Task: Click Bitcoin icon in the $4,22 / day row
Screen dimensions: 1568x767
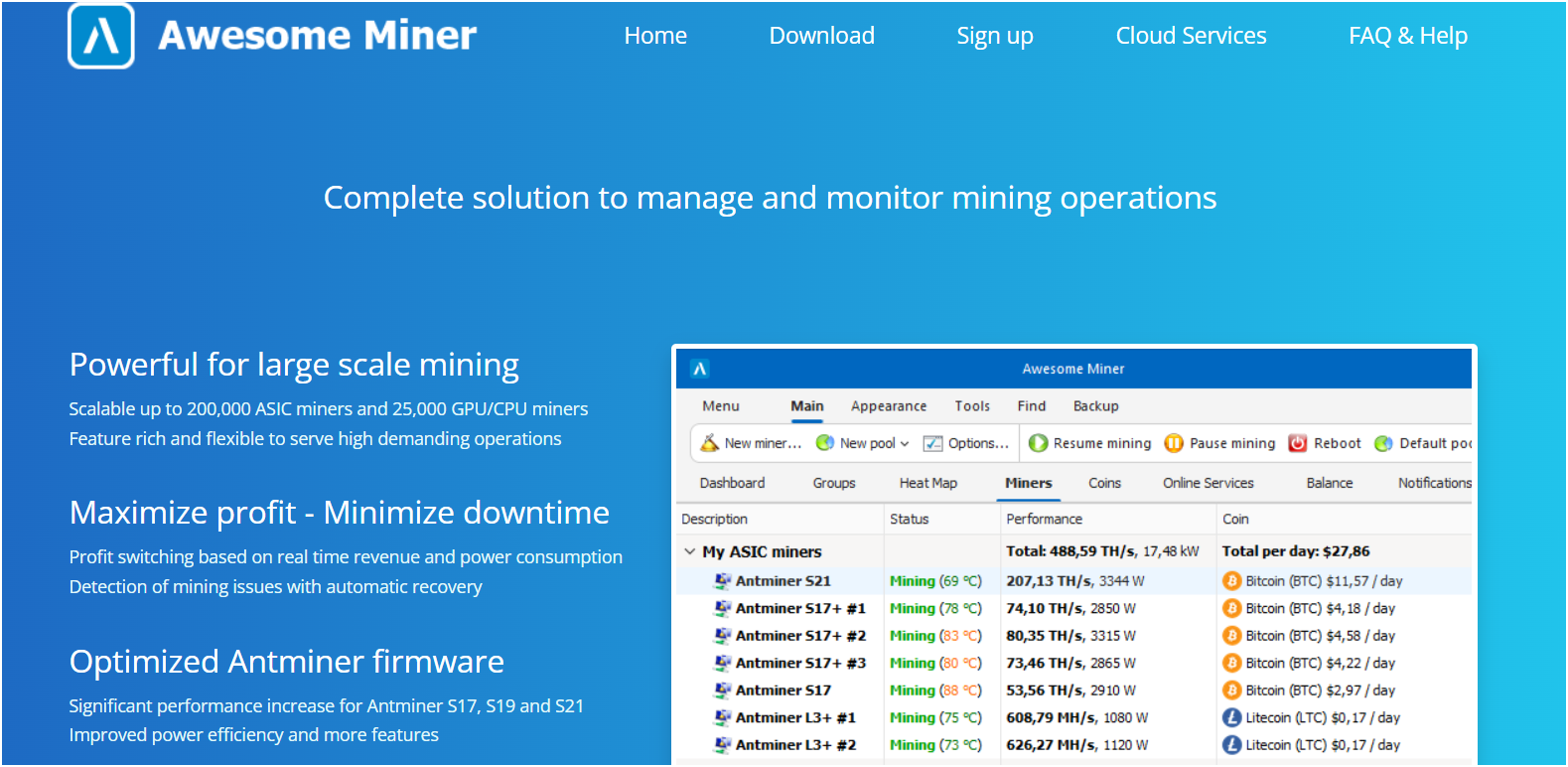Action: 1231,663
